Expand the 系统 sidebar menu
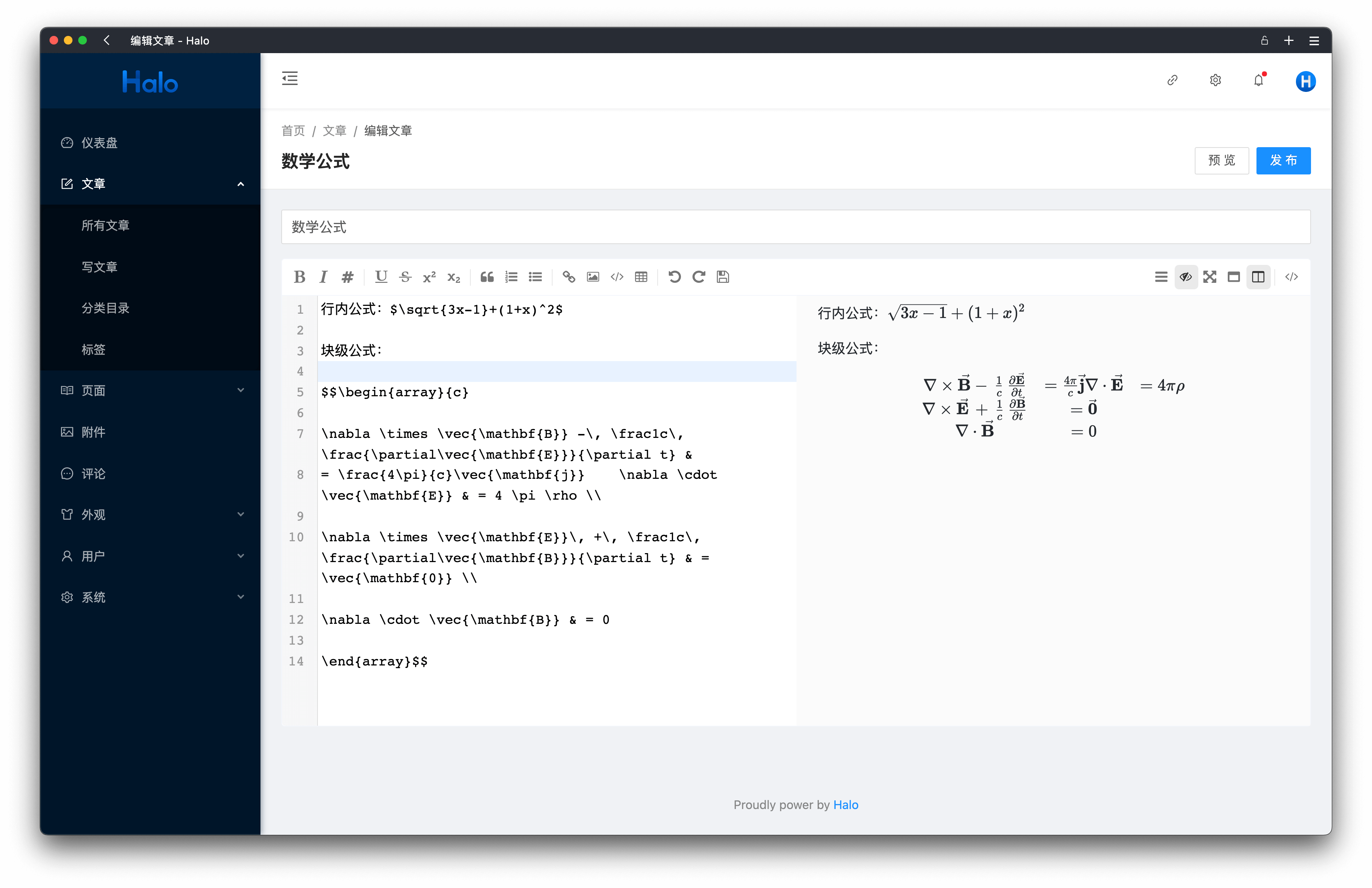The image size is (1372, 888). pos(150,597)
